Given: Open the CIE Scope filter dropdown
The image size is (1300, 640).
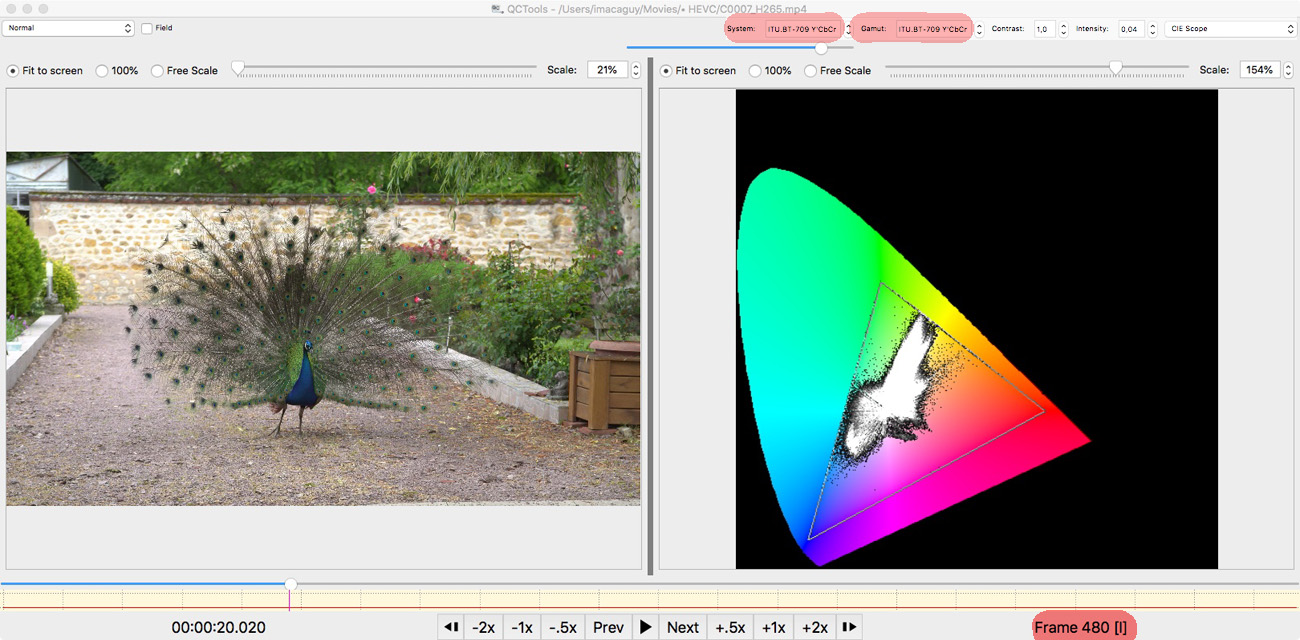Looking at the screenshot, I should click(1229, 29).
